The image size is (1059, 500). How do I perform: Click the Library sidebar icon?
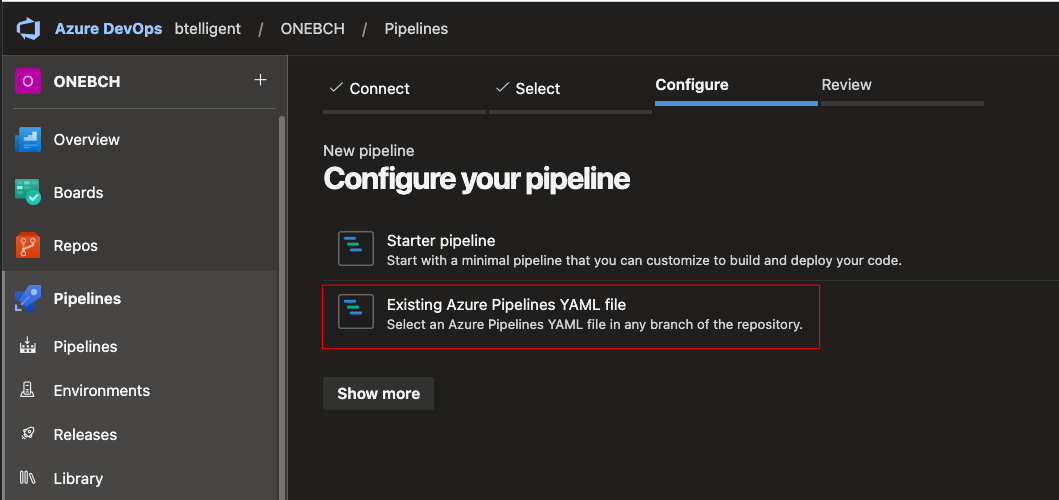coord(28,479)
